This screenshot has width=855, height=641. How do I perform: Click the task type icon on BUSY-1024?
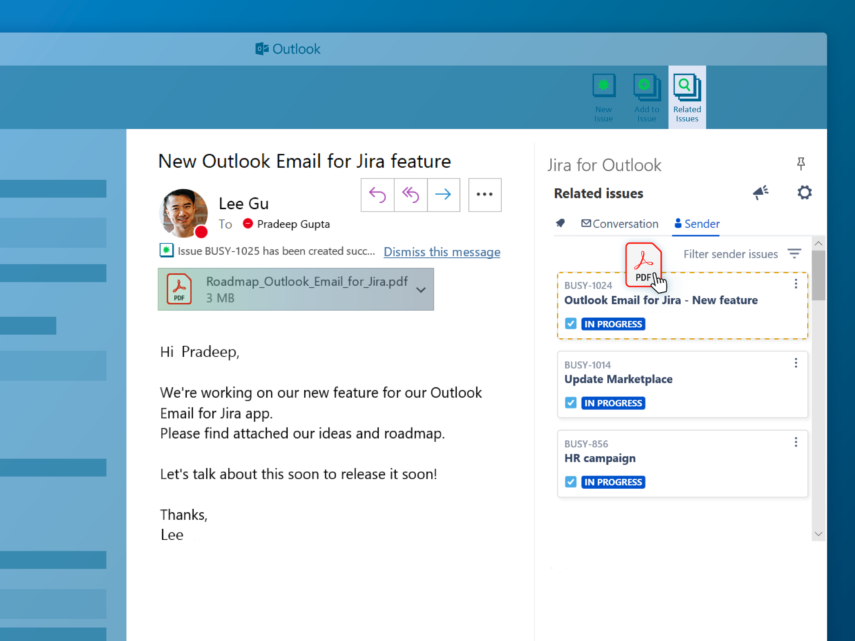(570, 324)
